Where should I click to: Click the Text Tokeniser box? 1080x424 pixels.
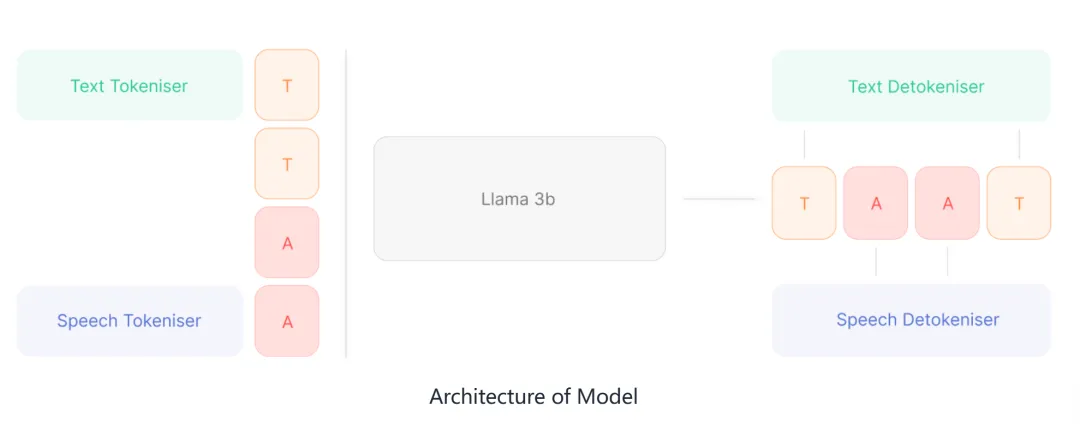[x=129, y=85]
